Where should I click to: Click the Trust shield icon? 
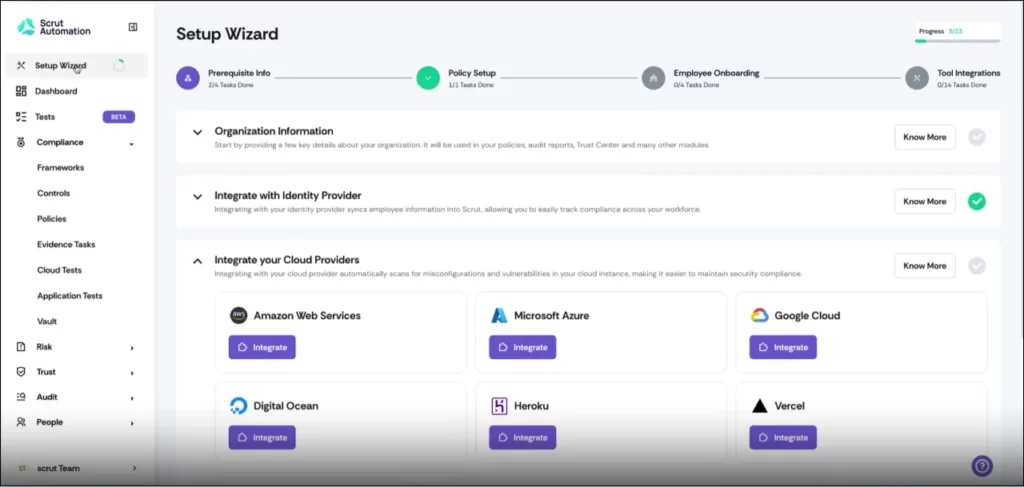[21, 372]
